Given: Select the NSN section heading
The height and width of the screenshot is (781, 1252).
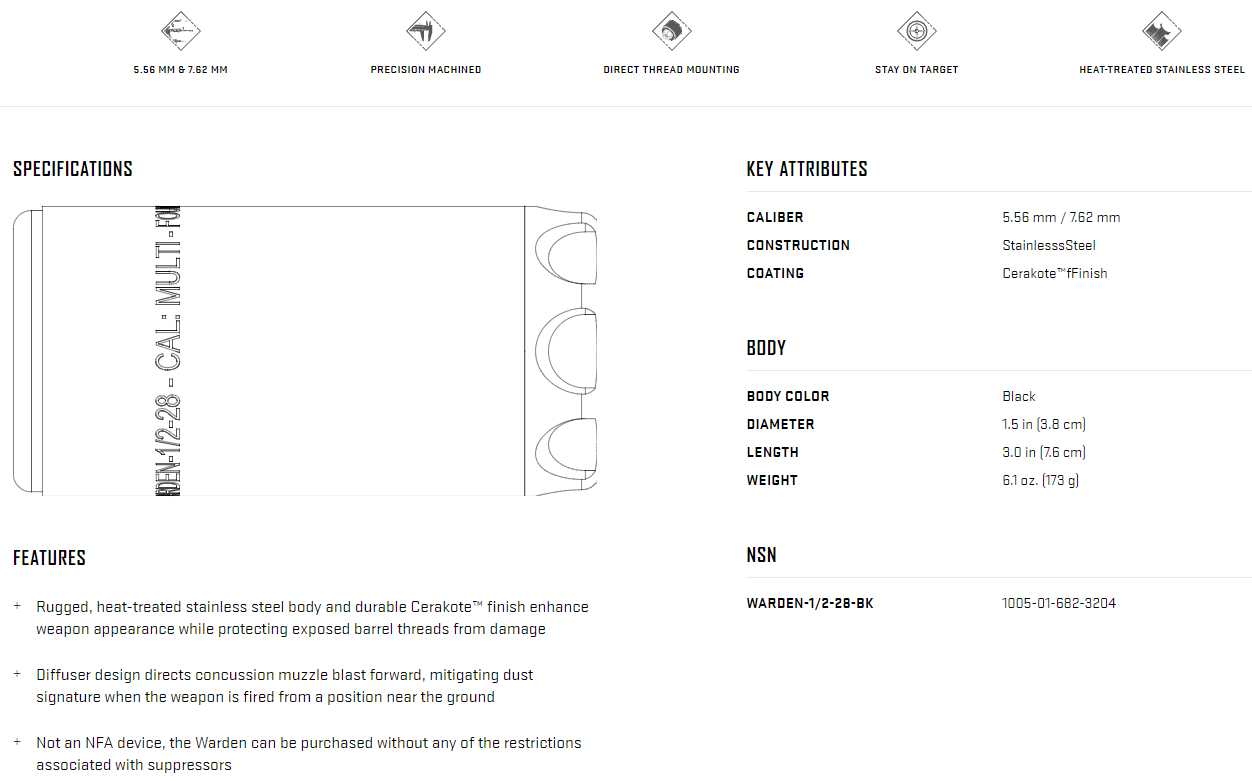Looking at the screenshot, I should pyautogui.click(x=762, y=555).
